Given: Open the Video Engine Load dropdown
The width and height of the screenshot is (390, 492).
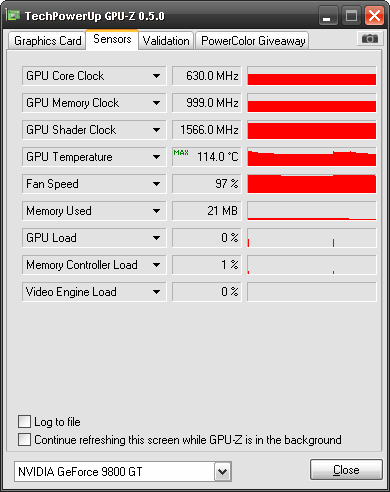Looking at the screenshot, I should click(156, 292).
